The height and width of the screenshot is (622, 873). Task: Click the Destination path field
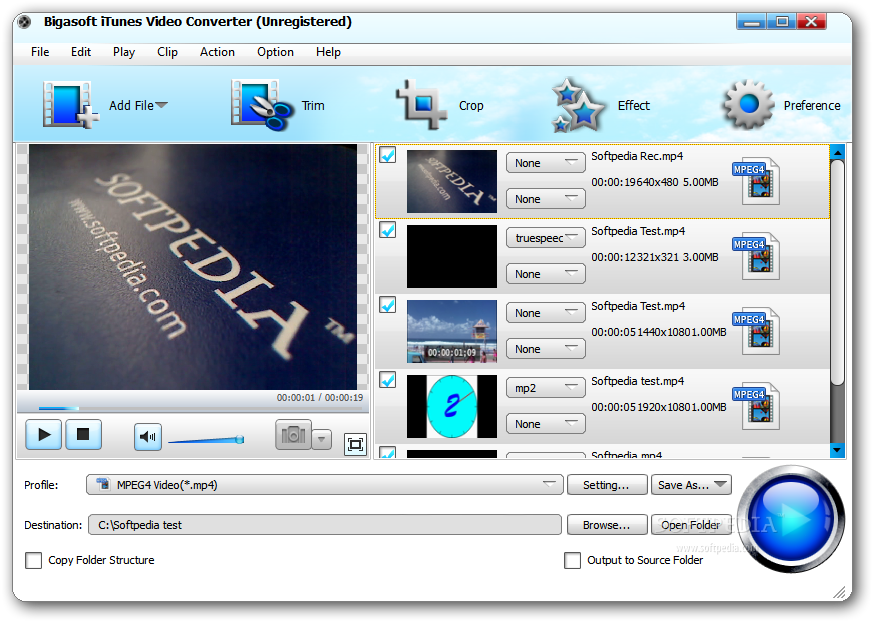point(325,525)
